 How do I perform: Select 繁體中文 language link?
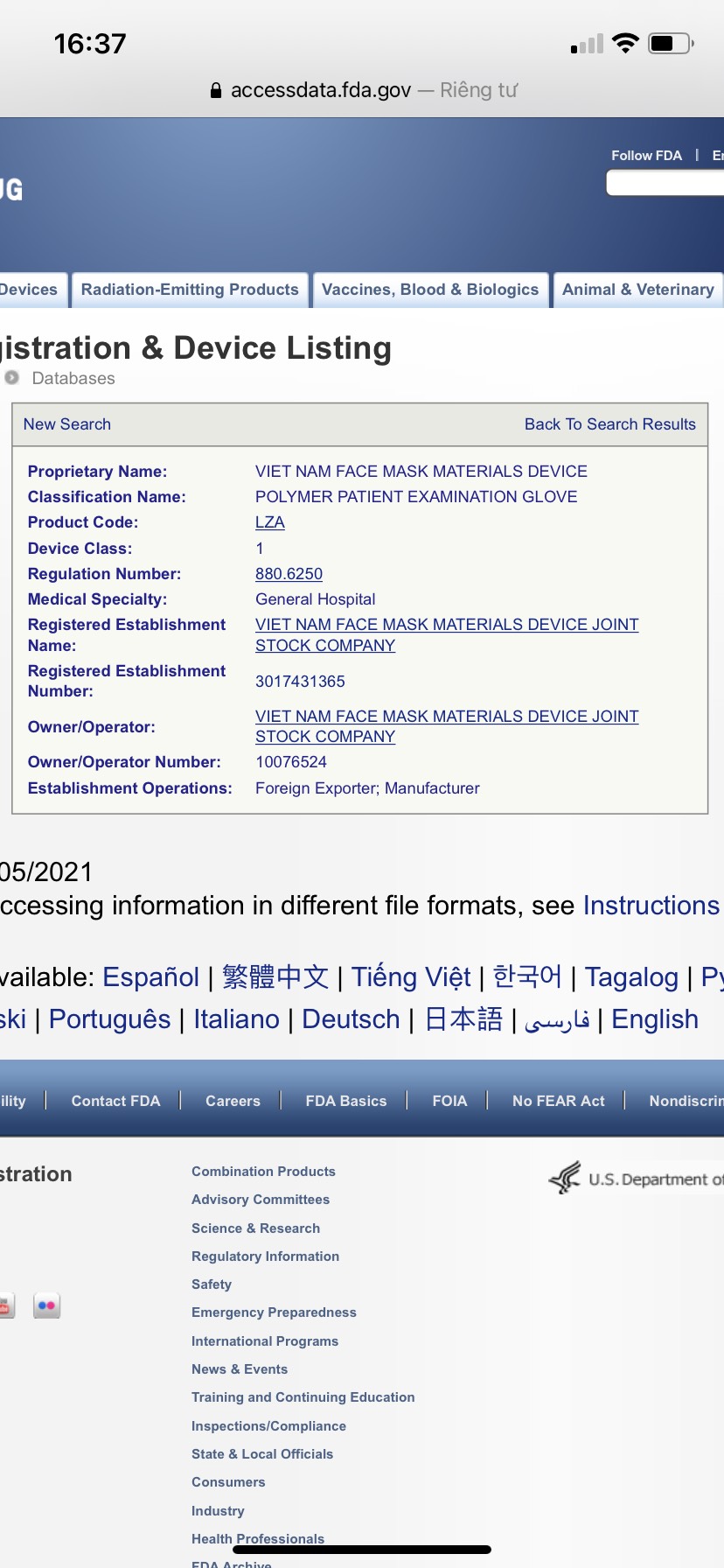275,977
